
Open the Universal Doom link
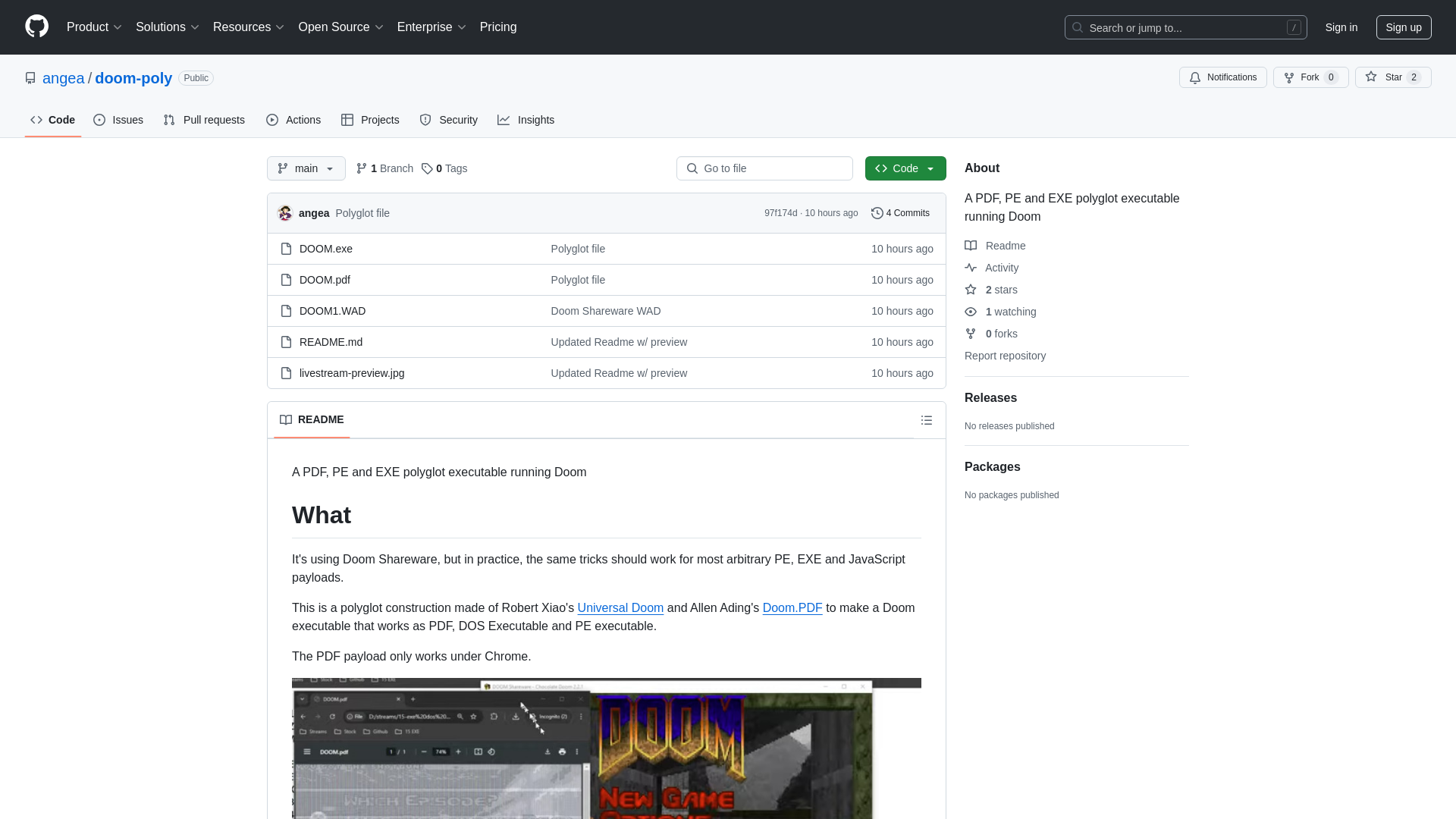click(x=620, y=608)
